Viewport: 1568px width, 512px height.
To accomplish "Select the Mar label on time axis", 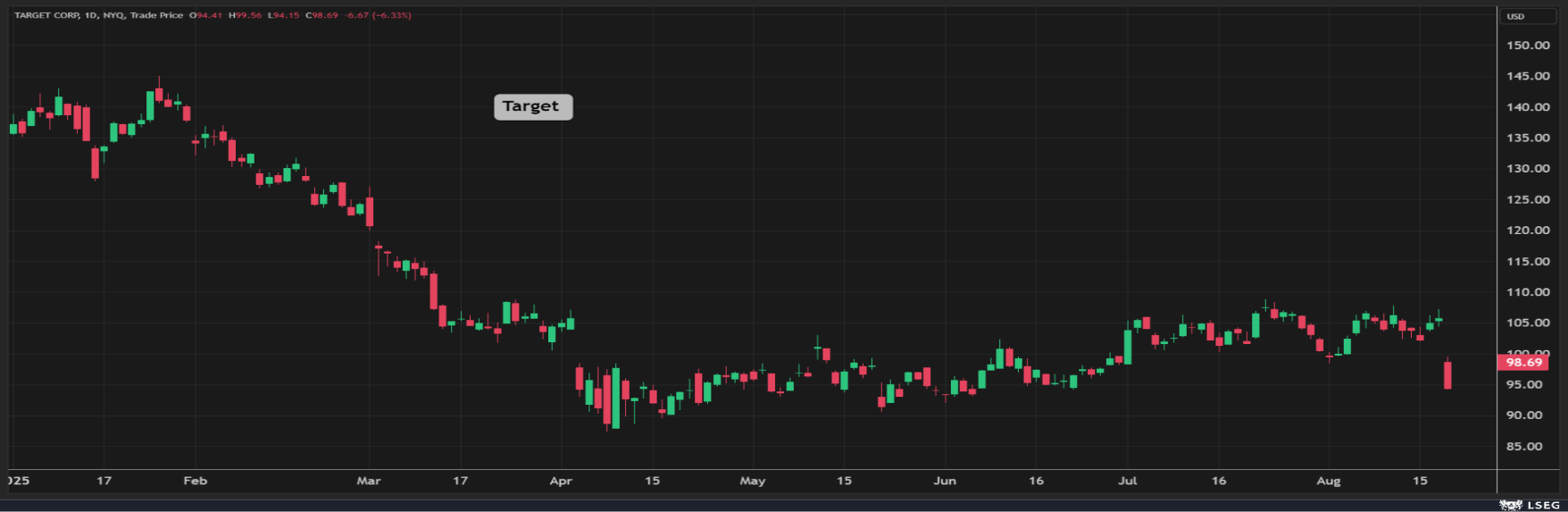I will click(368, 481).
